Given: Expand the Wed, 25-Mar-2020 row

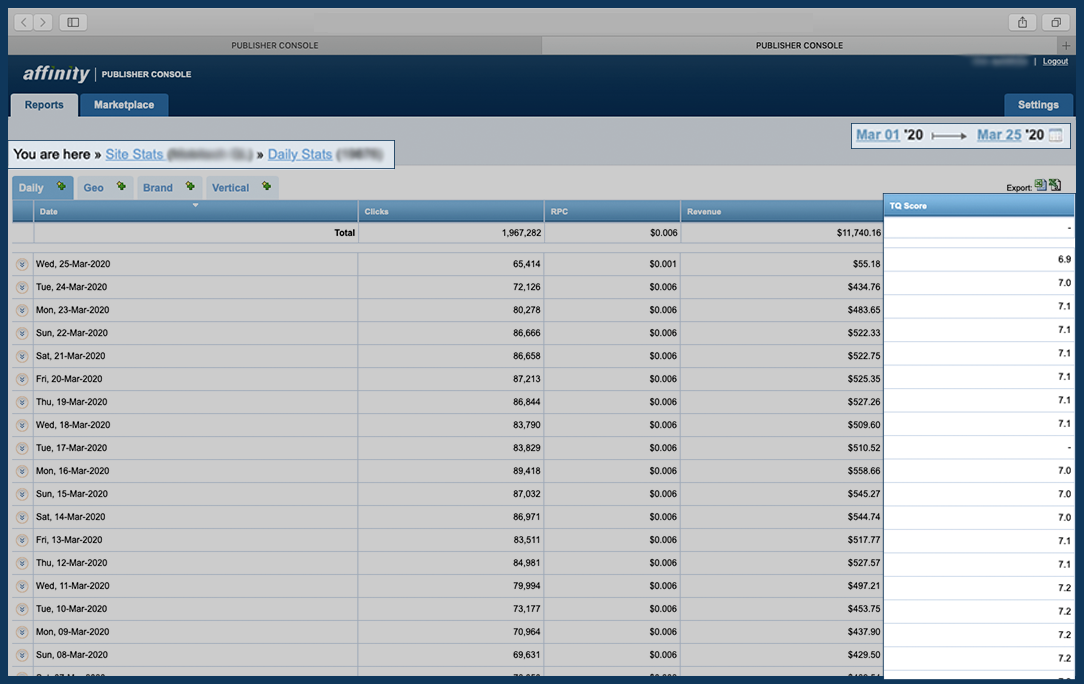Looking at the screenshot, I should tap(22, 264).
